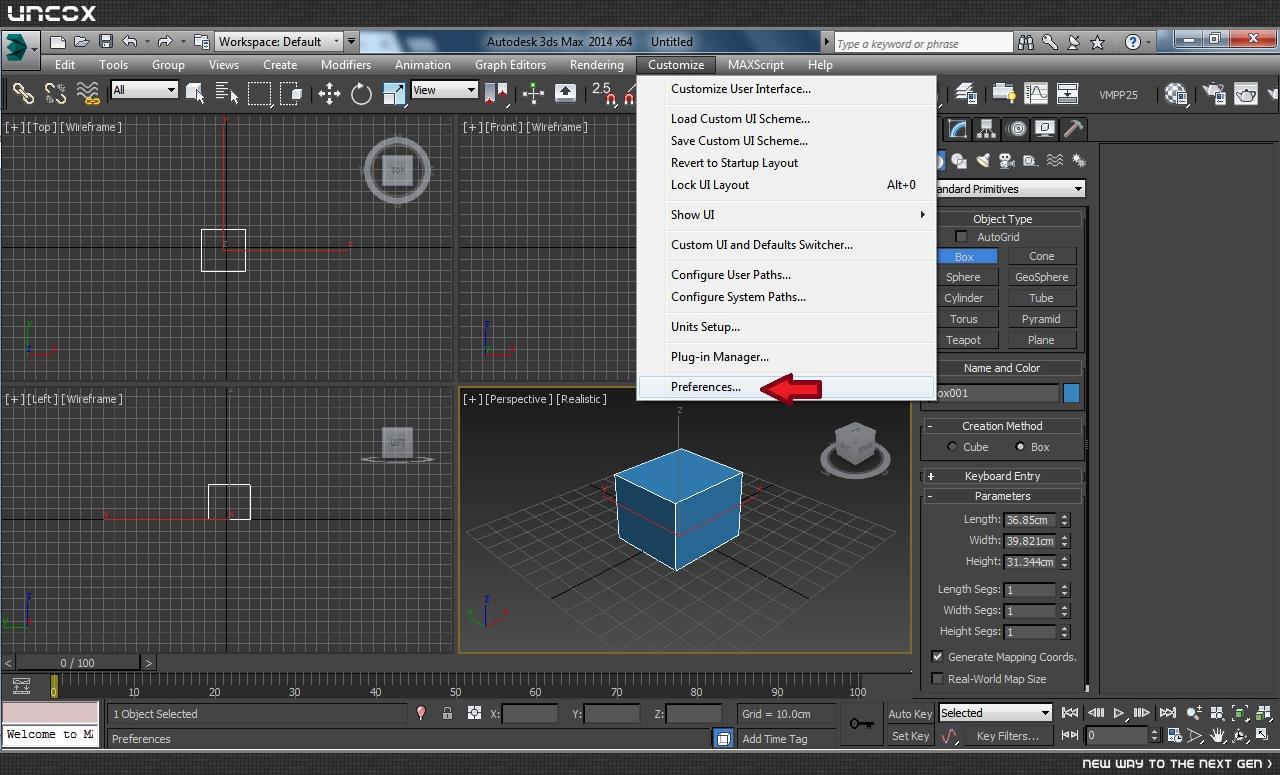This screenshot has width=1280, height=775.
Task: Activate the Select and Uniform Scale tool
Action: point(394,94)
